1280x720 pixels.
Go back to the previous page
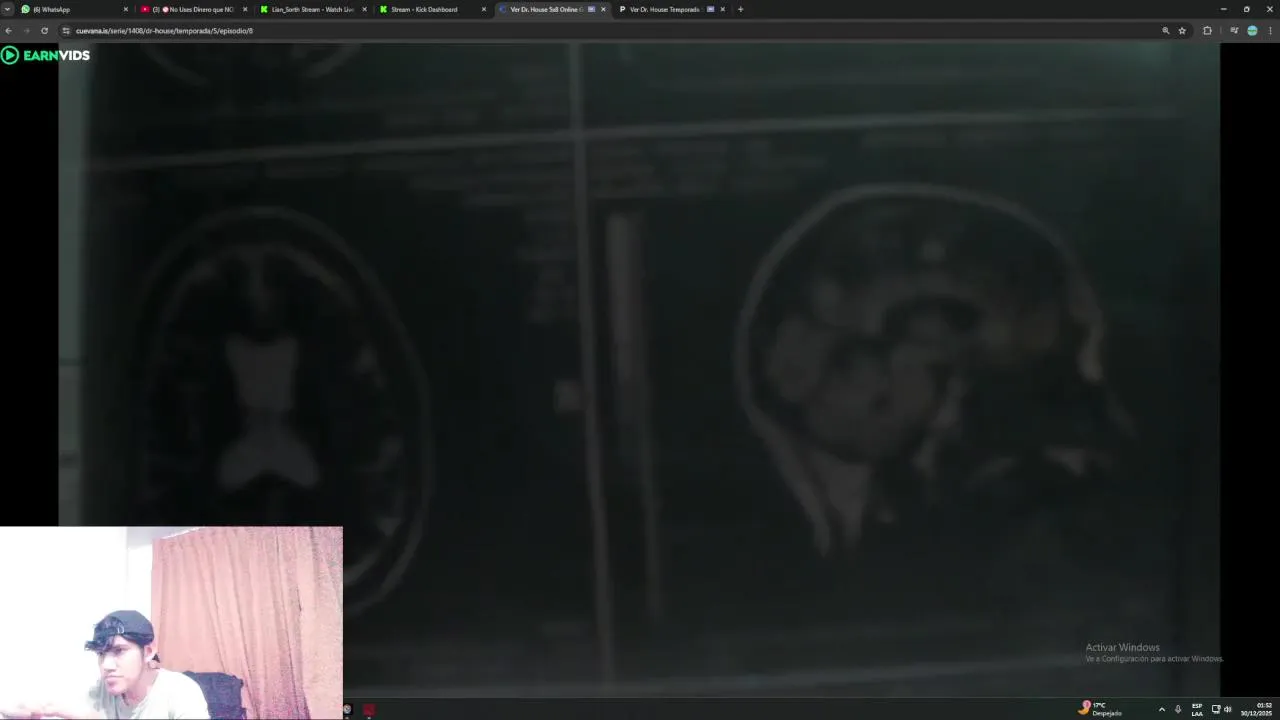[x=9, y=31]
